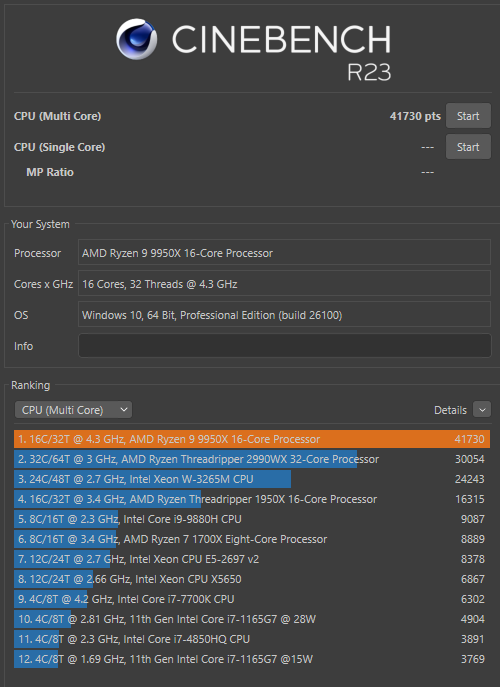Start the CPU Multi Core test
This screenshot has height=687, width=500.
pos(468,116)
